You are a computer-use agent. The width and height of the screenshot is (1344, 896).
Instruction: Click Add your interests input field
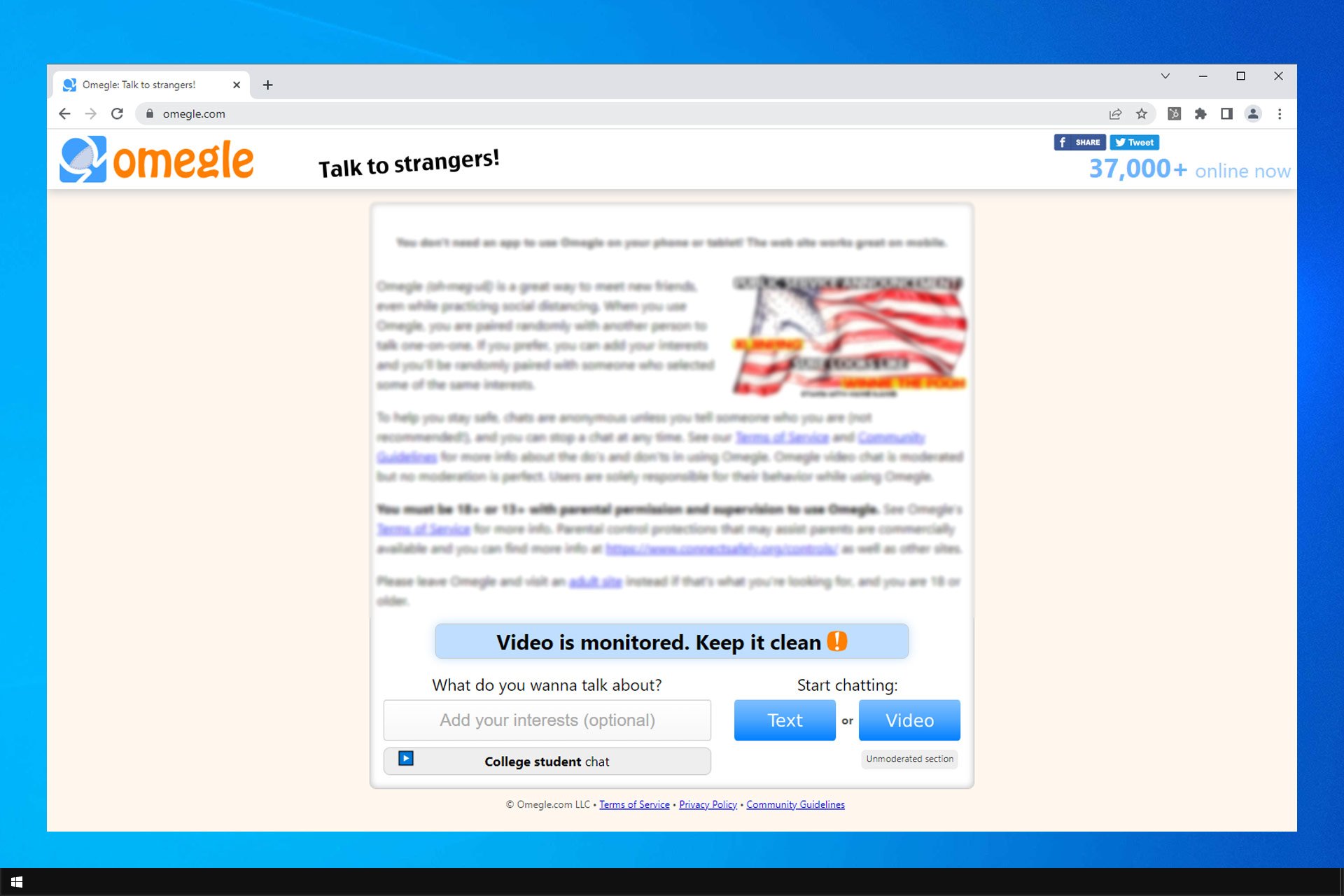tap(547, 719)
